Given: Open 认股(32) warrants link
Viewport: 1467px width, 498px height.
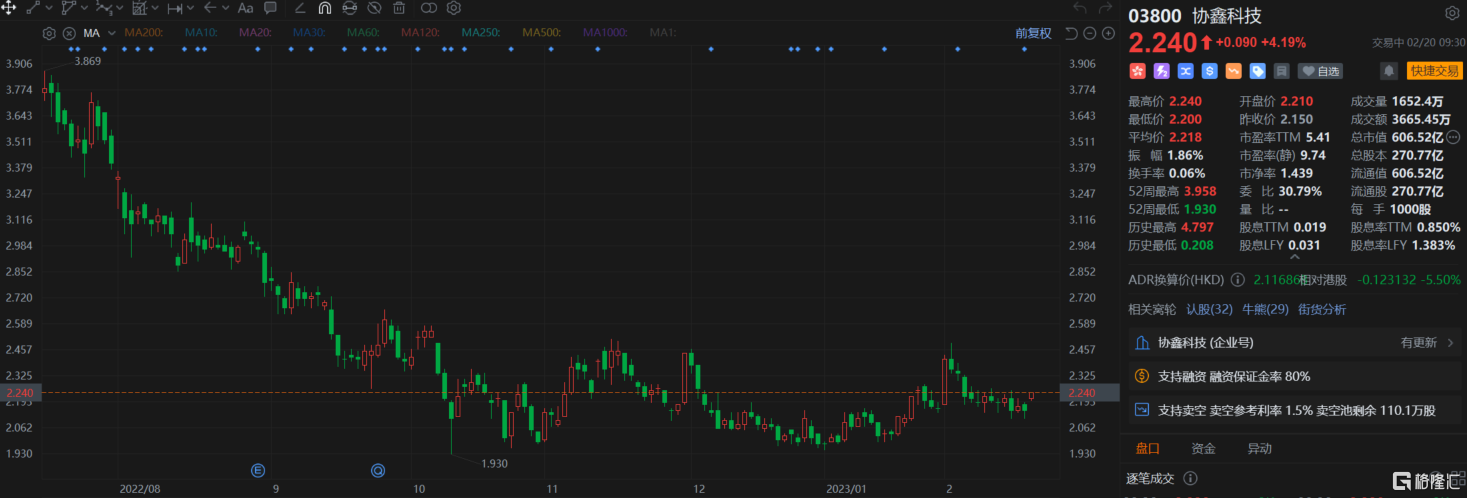Looking at the screenshot, I should tap(1209, 310).
